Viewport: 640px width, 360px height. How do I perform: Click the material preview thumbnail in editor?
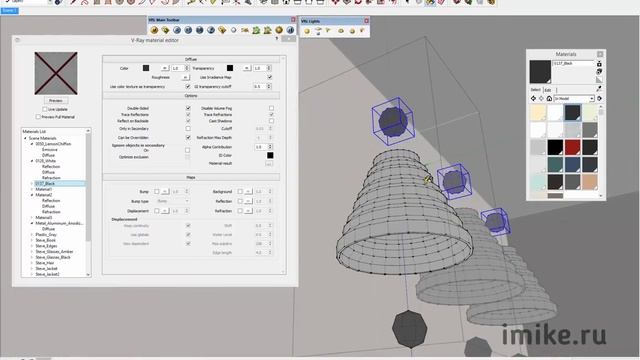pos(56,73)
